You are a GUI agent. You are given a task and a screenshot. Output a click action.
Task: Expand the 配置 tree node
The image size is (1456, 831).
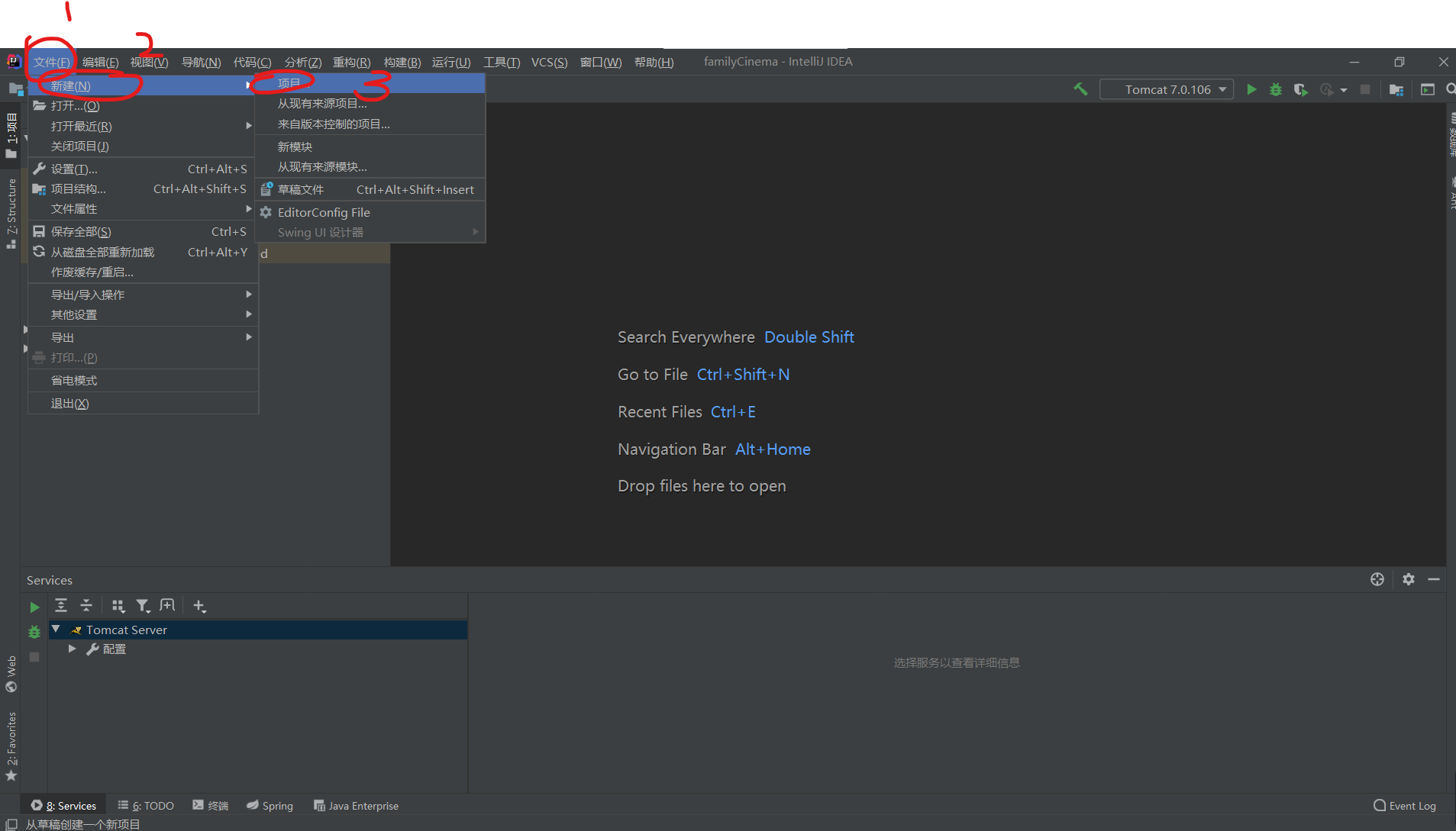(72, 649)
